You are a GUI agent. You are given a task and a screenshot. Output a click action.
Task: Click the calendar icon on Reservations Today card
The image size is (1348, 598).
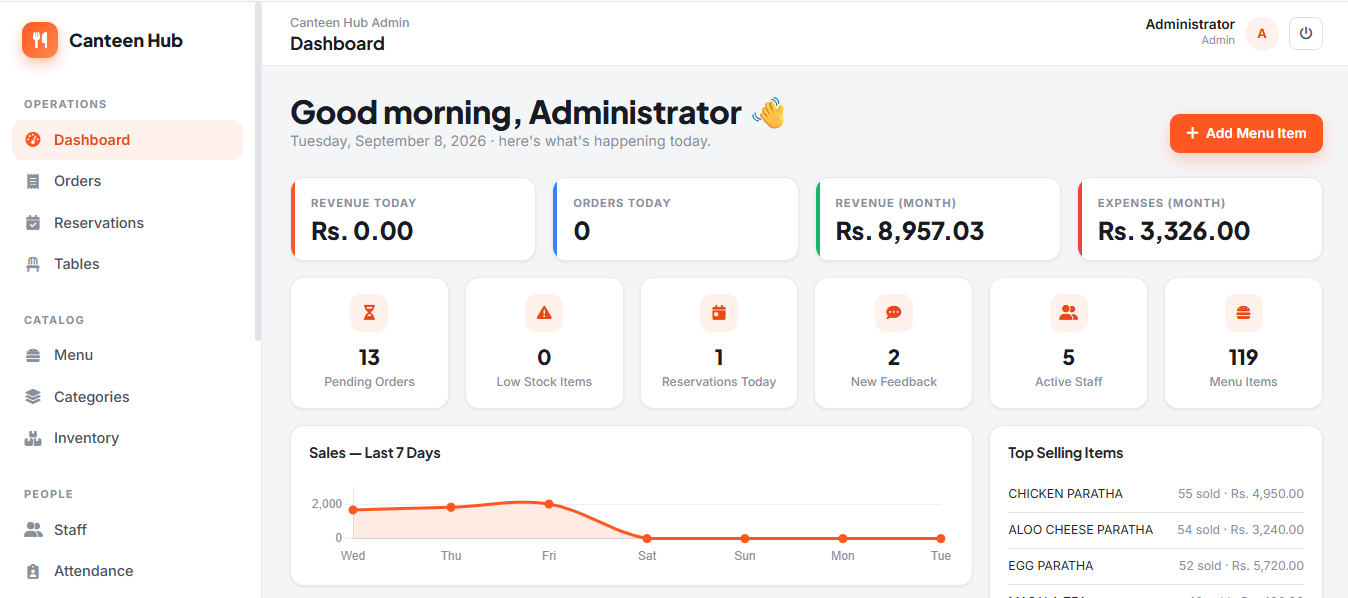[719, 313]
